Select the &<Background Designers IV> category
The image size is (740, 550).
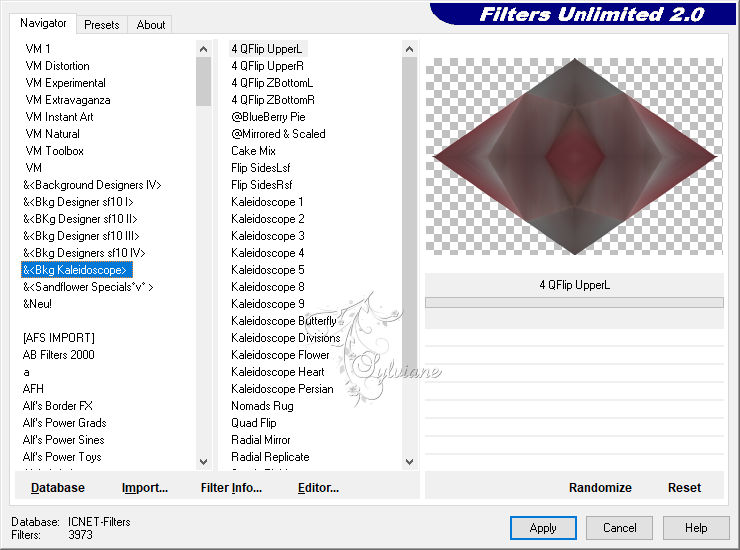(x=92, y=185)
